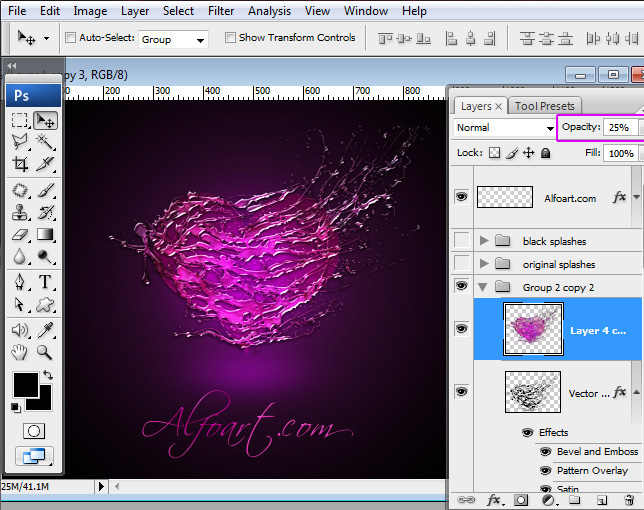Viewport: 644px width, 510px height.
Task: Select the Rectangular Marquee tool
Action: 20,120
